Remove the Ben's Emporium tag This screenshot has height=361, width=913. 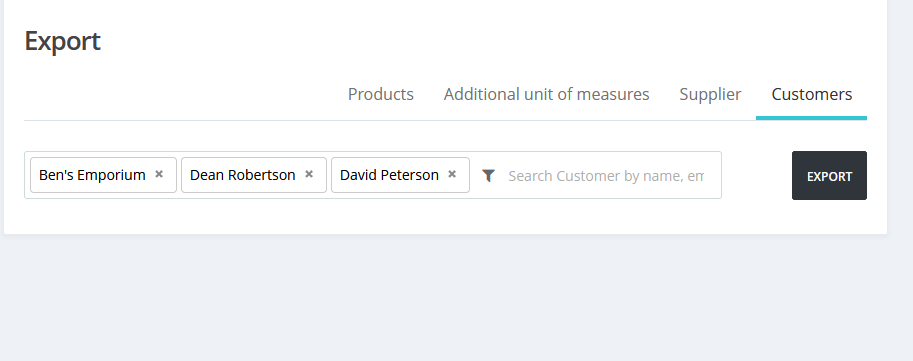(x=159, y=174)
